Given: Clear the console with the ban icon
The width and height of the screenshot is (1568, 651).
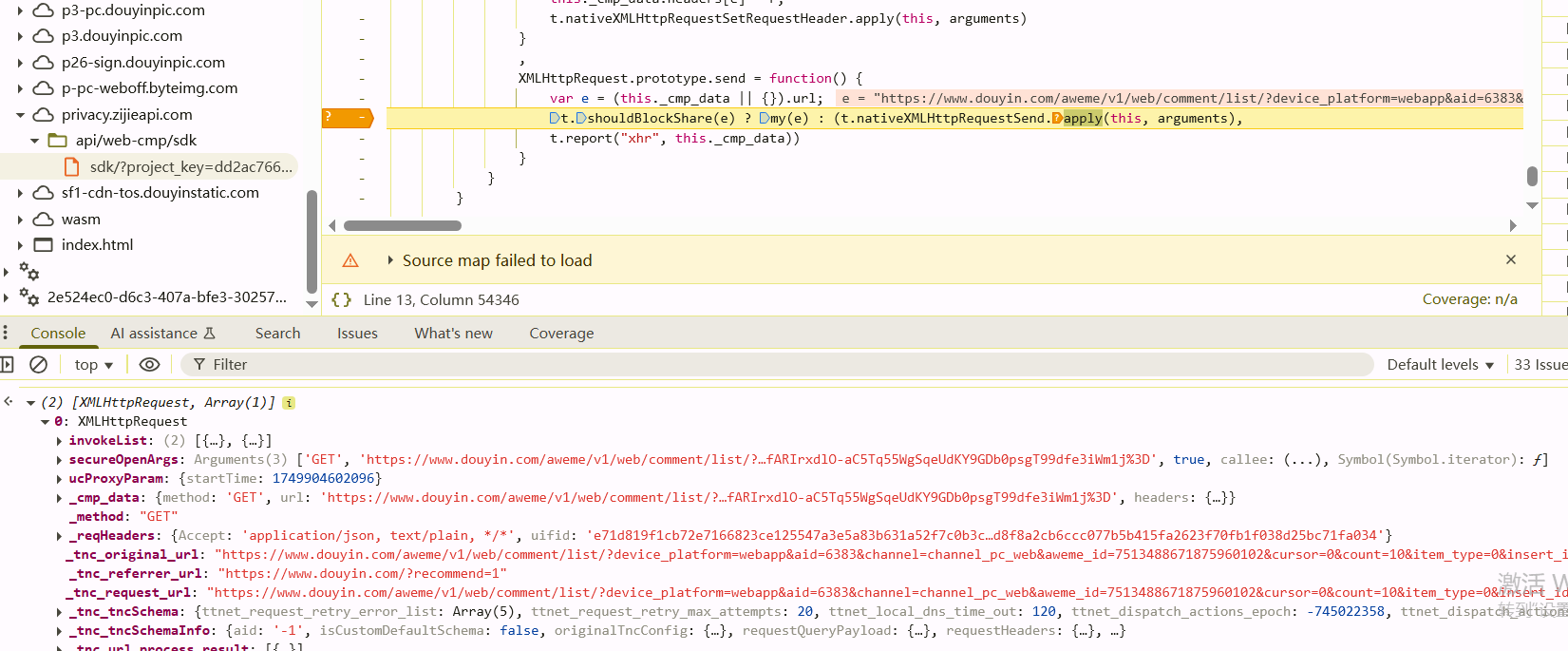Looking at the screenshot, I should [x=39, y=364].
